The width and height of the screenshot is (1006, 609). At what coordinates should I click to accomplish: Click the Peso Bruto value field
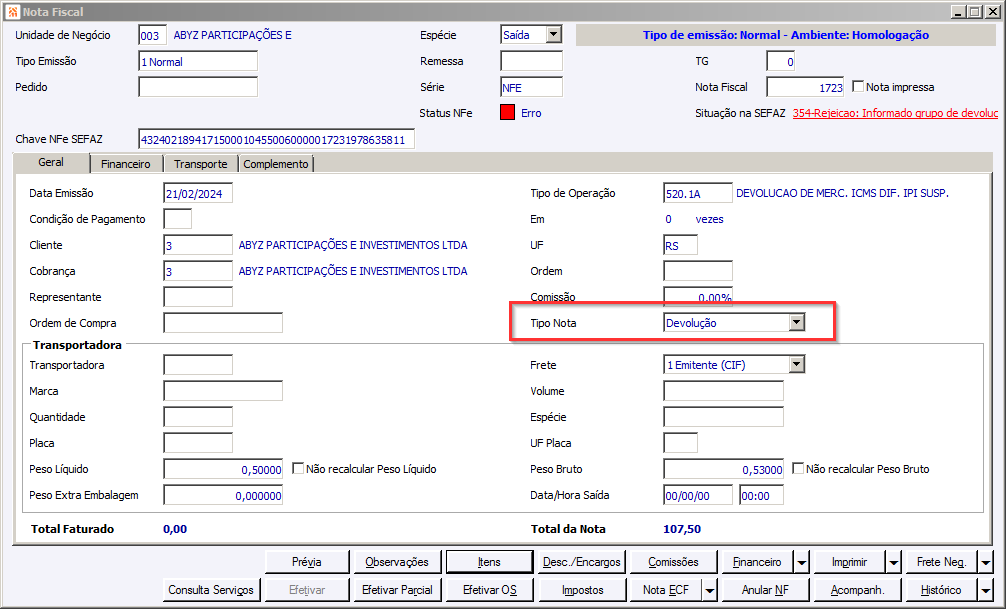tap(724, 469)
